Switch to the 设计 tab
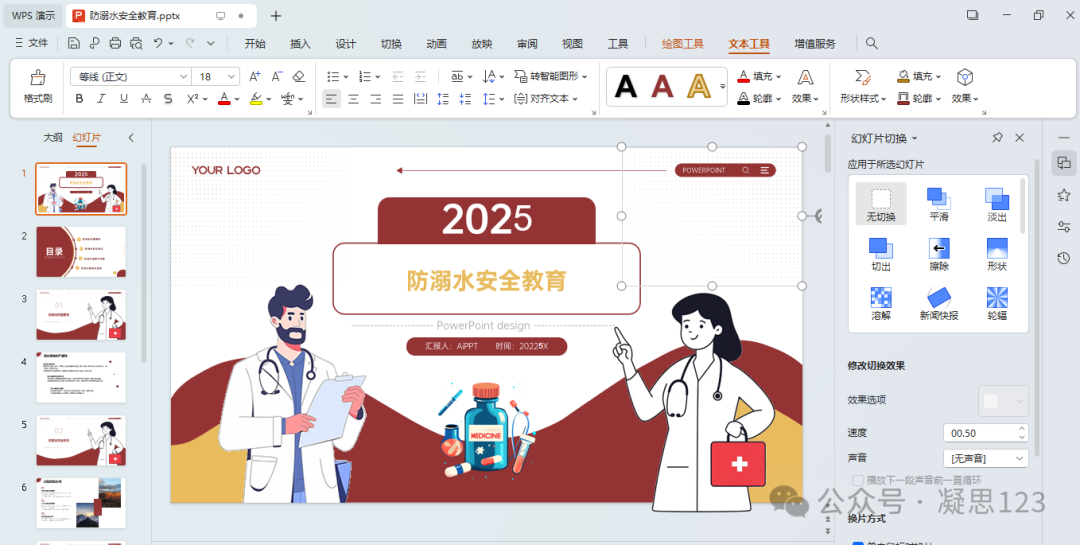This screenshot has height=545, width=1080. pyautogui.click(x=346, y=43)
